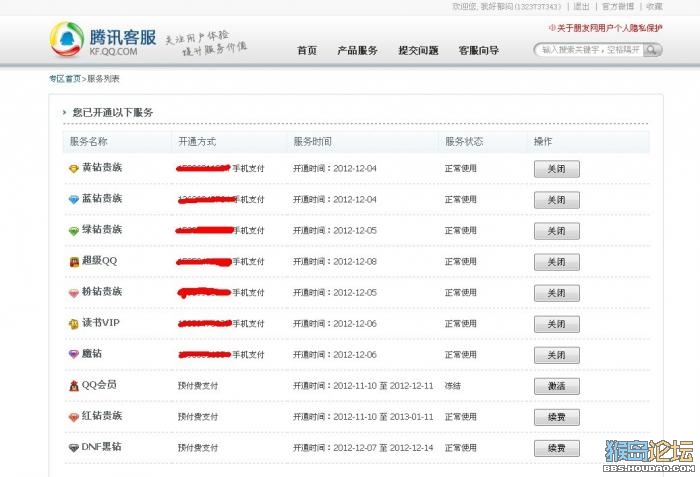Click the 退出 logout link
Viewport: 700px width, 477px height.
point(581,6)
